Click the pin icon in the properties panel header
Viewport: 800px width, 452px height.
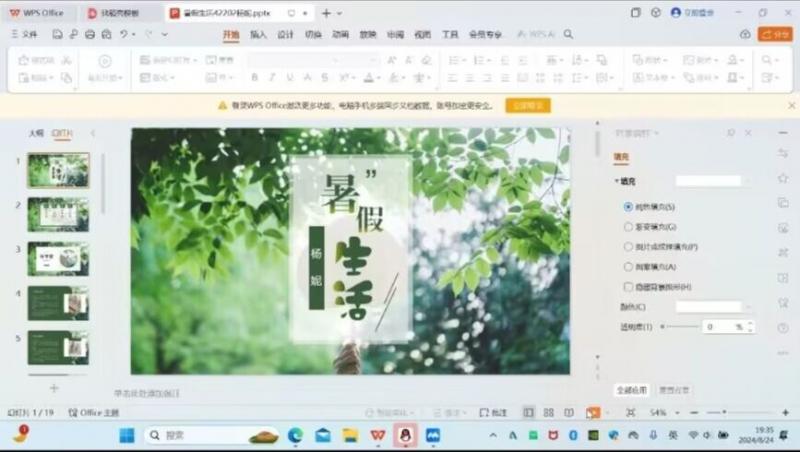(x=731, y=133)
